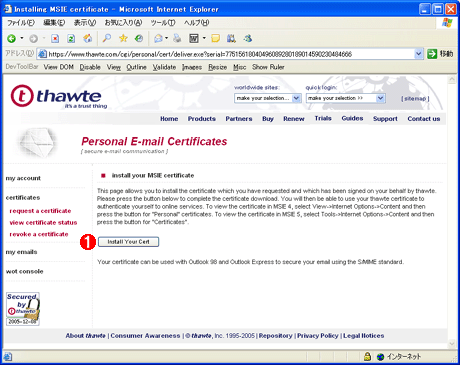
Task: Open the Validate menu in DevToolBar
Action: pos(164,67)
